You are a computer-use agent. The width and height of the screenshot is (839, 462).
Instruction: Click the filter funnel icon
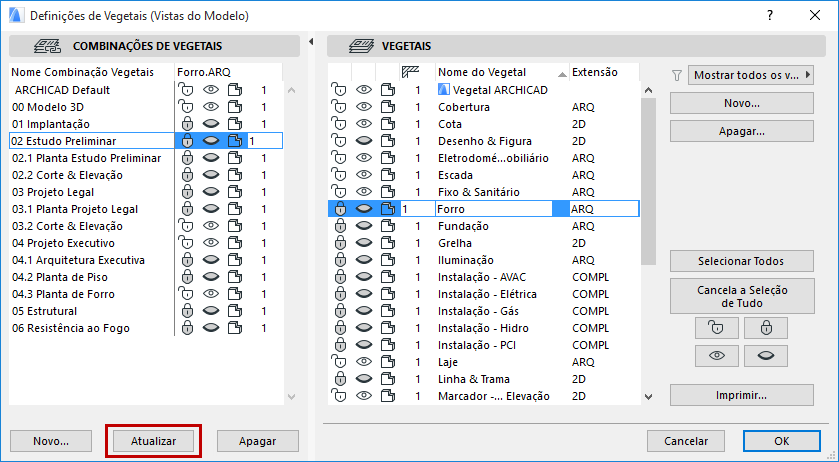[677, 75]
